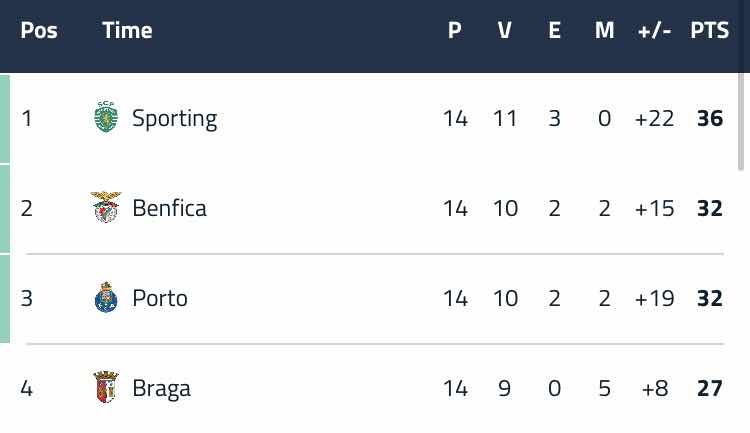750x433 pixels.
Task: Click the Sporting club crest icon
Action: coord(105,118)
